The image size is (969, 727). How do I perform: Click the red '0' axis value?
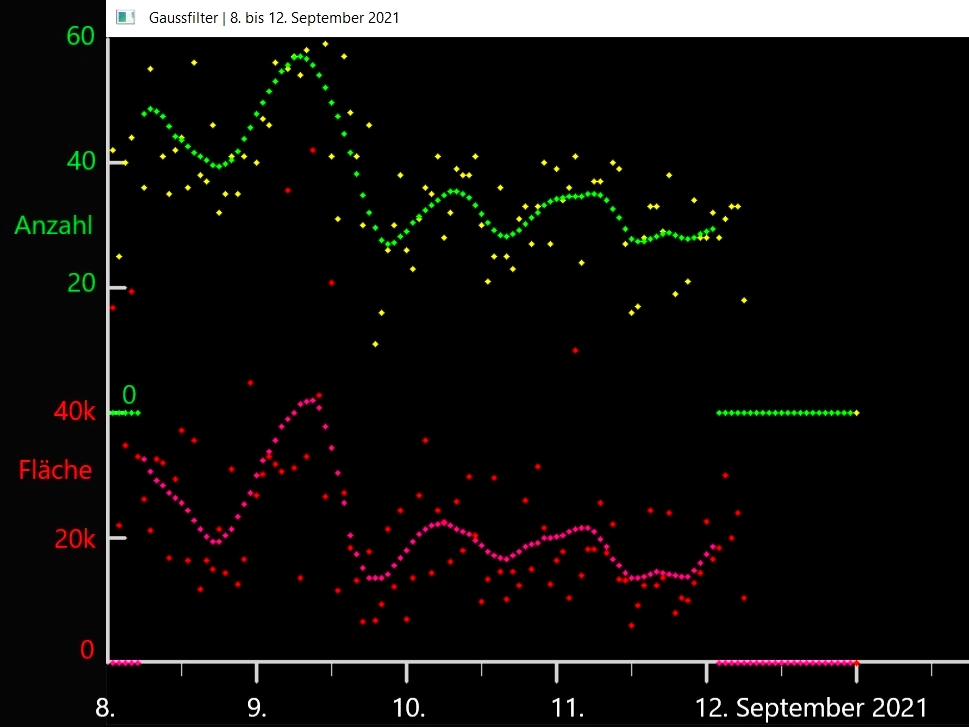pos(87,650)
